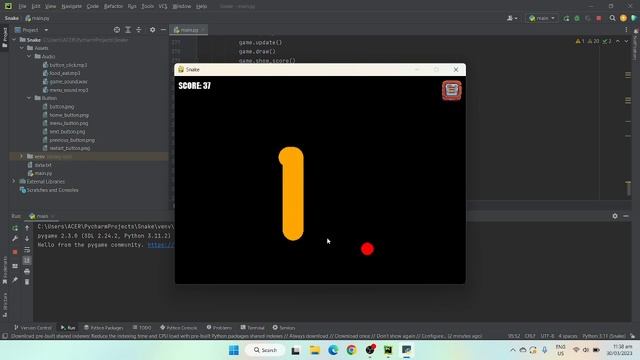Open the Problems tool window

(219, 327)
